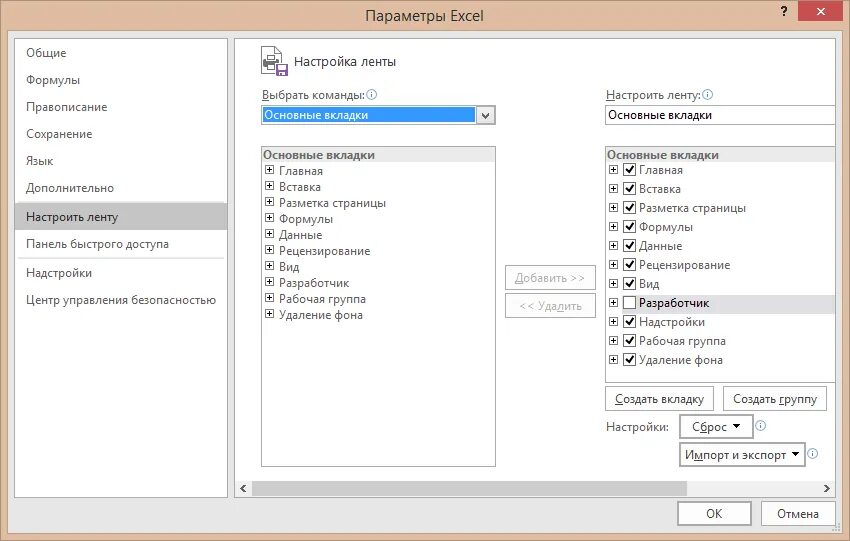The width and height of the screenshot is (850, 541).
Task: Select Основные вкладки header in left list
Action: [378, 154]
